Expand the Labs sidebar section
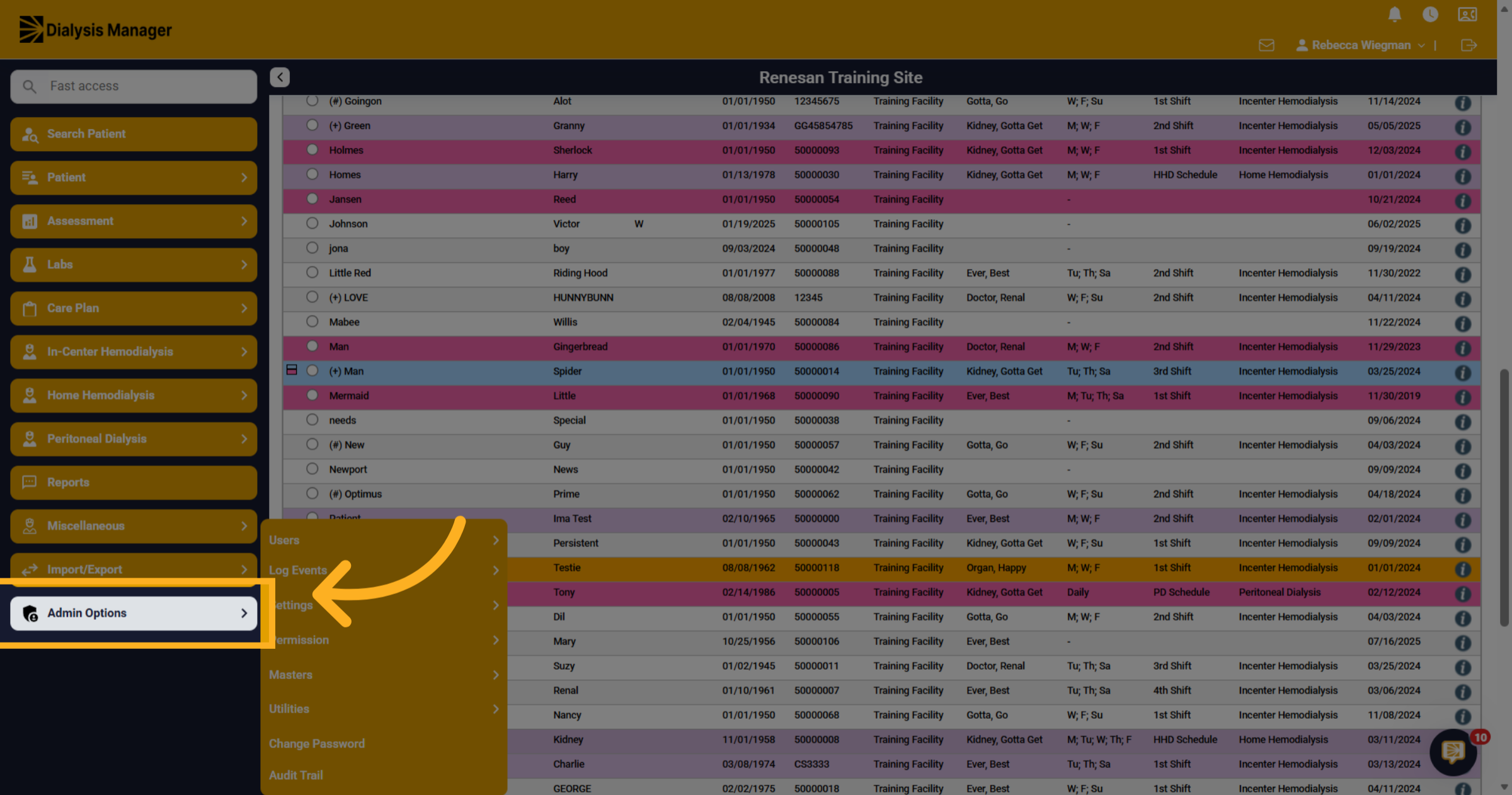This screenshot has width=1512, height=795. coord(134,265)
